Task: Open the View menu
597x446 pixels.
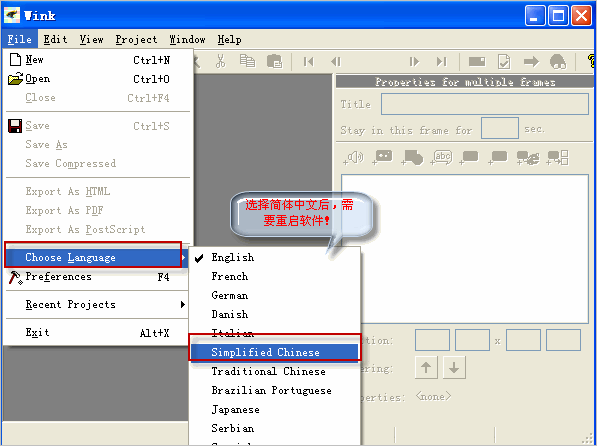Action: pyautogui.click(x=91, y=39)
